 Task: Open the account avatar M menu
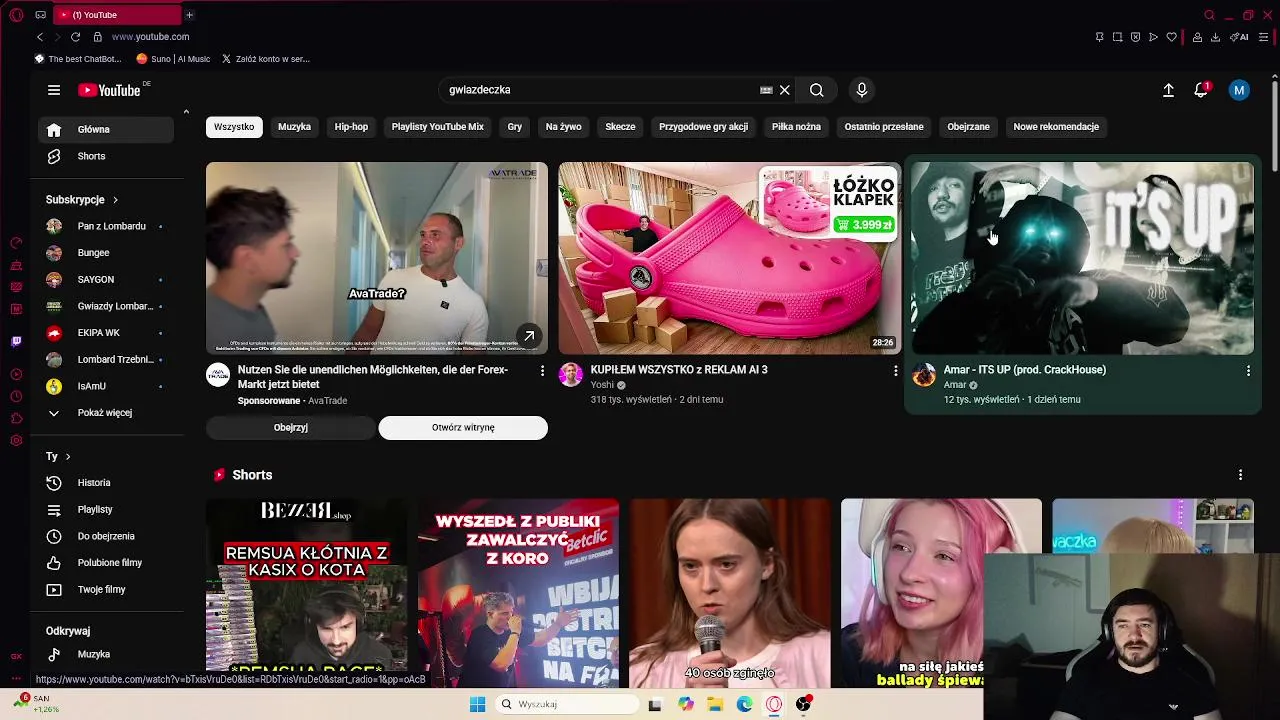(x=1239, y=90)
